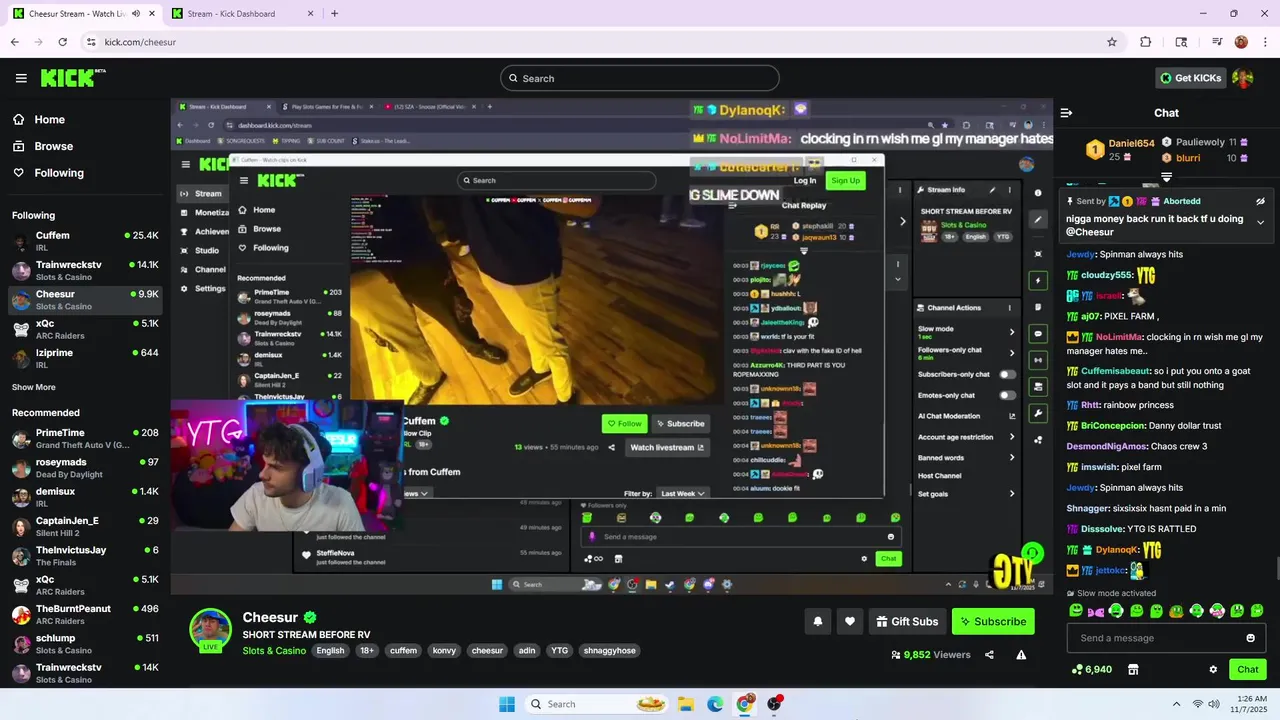Open the Kick hamburger sidebar menu
This screenshot has height=720, width=1280.
point(21,78)
